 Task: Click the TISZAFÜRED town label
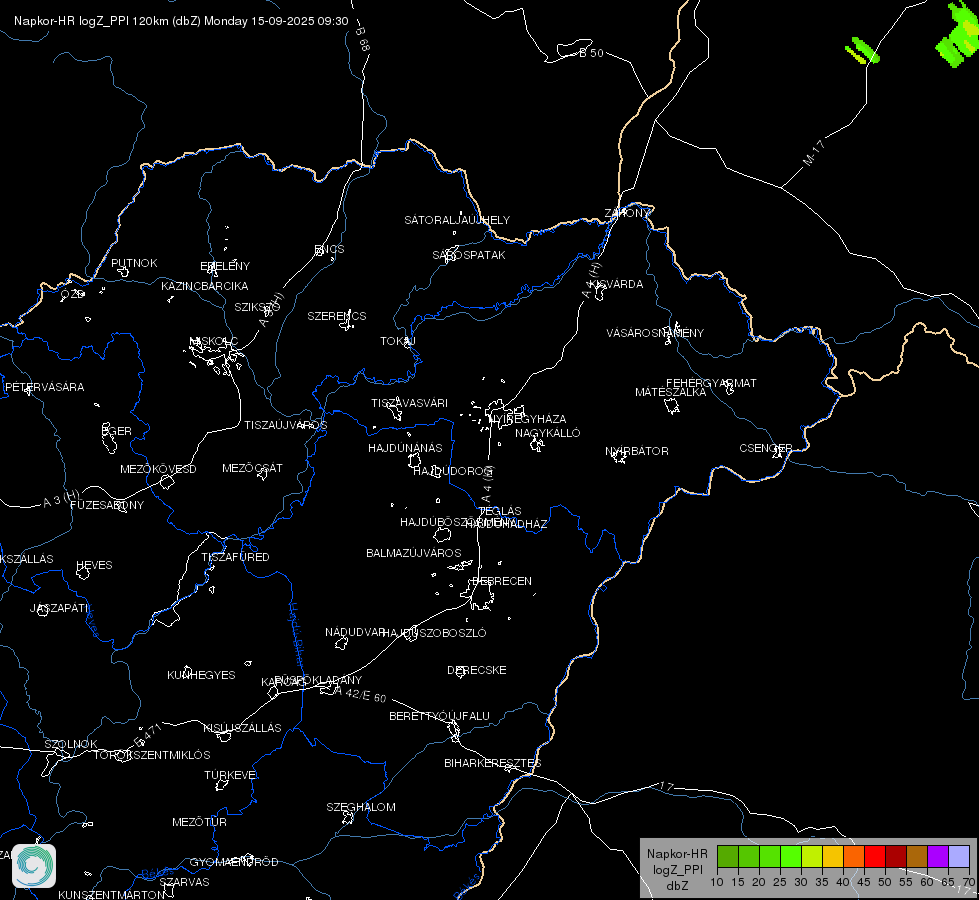pos(235,556)
